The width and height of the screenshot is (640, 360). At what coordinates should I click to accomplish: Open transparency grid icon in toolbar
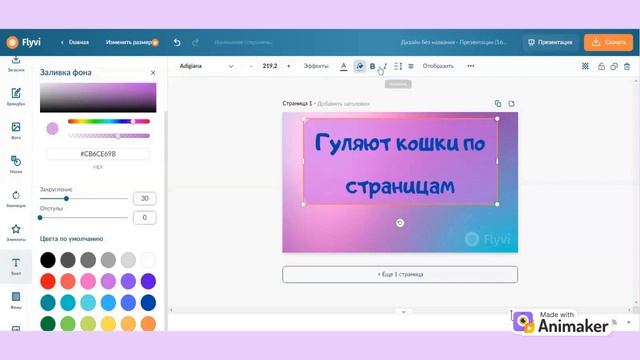585,66
